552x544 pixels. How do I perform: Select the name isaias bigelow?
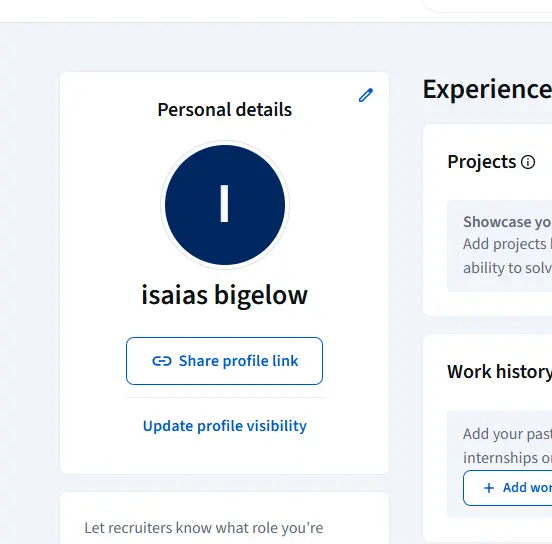coord(225,295)
